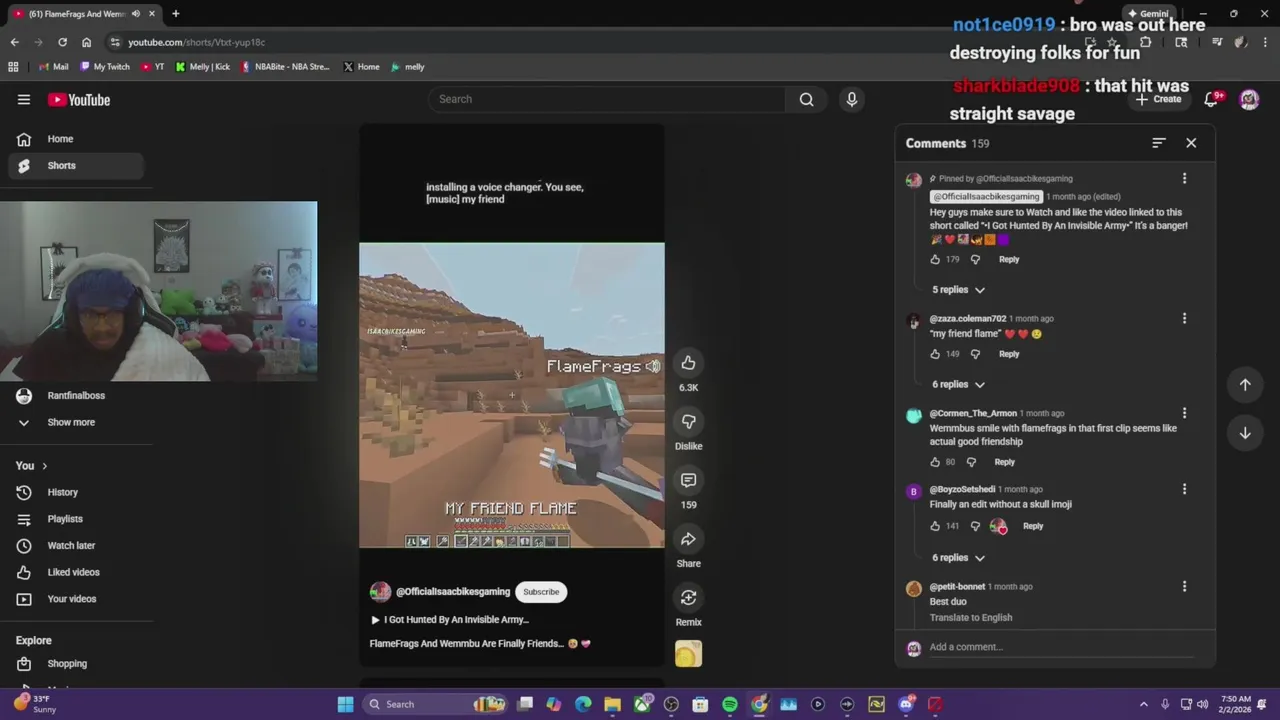
Task: Dislike zaza.coleman702's comment
Action: pyautogui.click(x=975, y=354)
